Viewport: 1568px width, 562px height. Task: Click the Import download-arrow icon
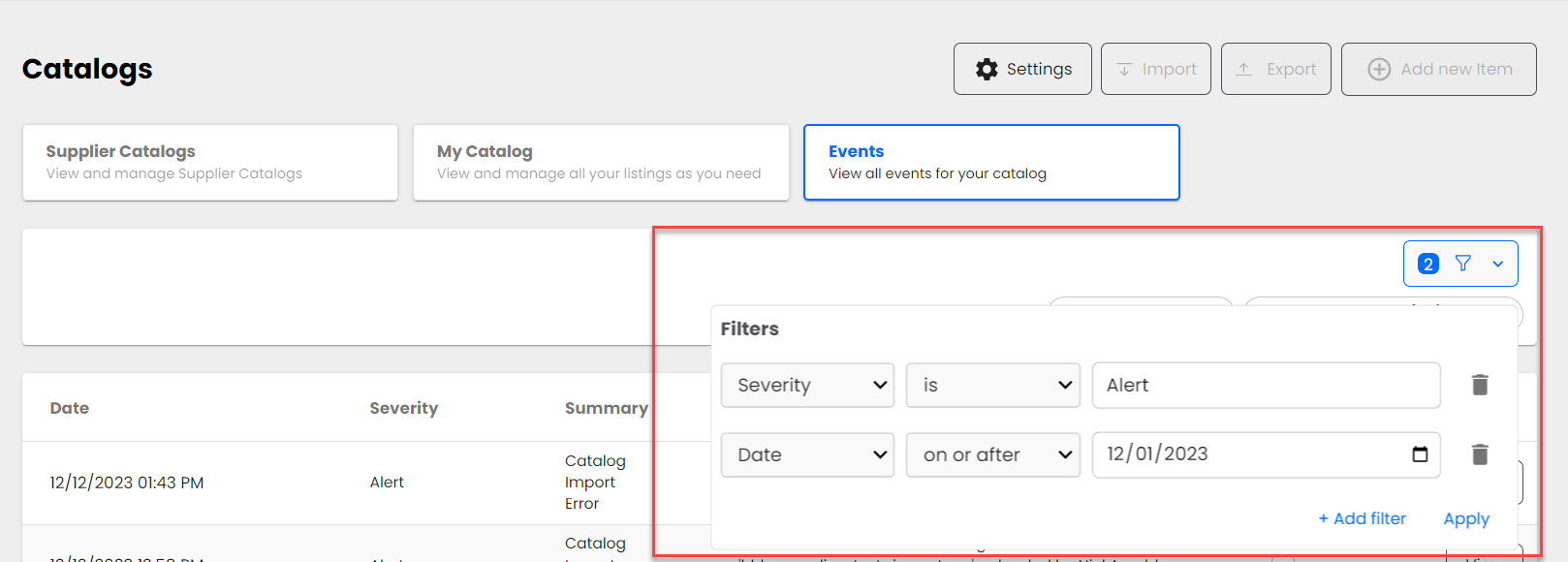click(x=1124, y=69)
